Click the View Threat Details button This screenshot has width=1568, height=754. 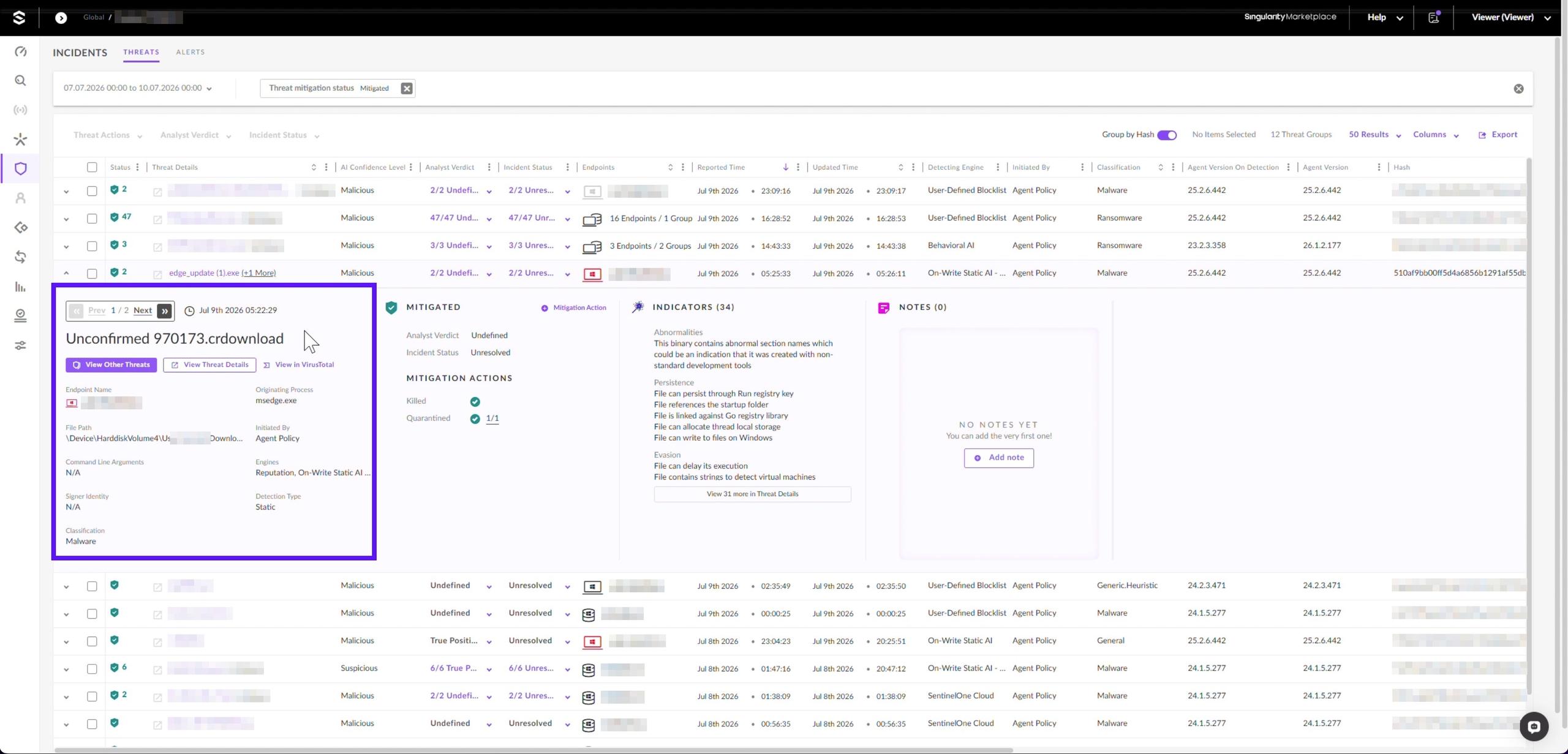pos(209,365)
